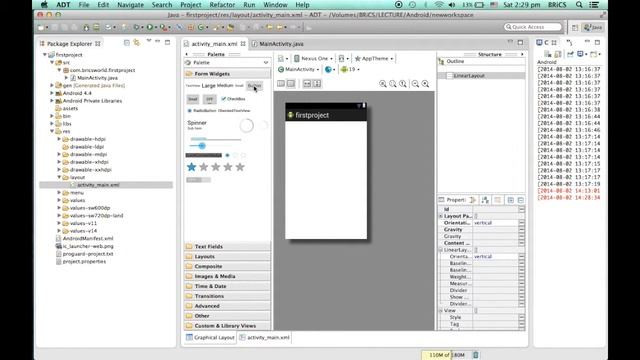Click the Open Perspective icon

tap(575, 27)
